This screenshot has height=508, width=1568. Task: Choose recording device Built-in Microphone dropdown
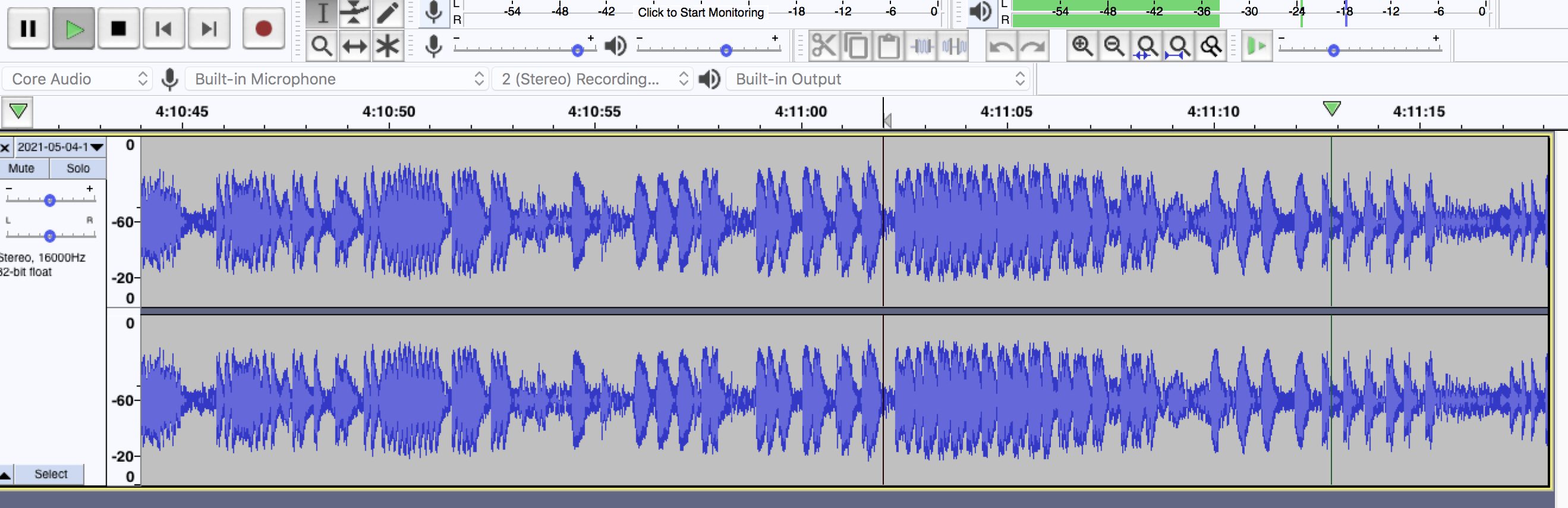coord(336,79)
